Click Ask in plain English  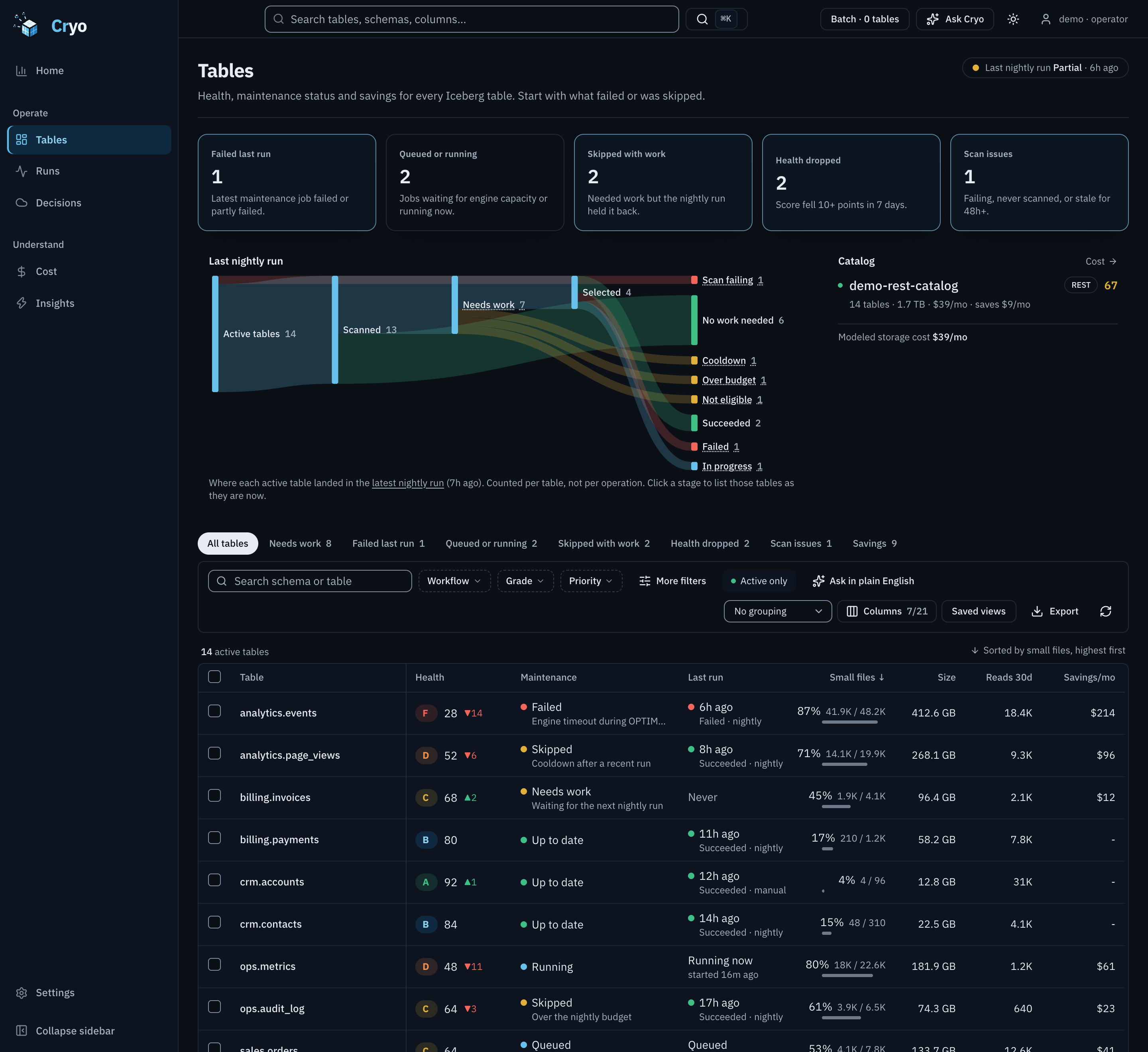point(863,581)
